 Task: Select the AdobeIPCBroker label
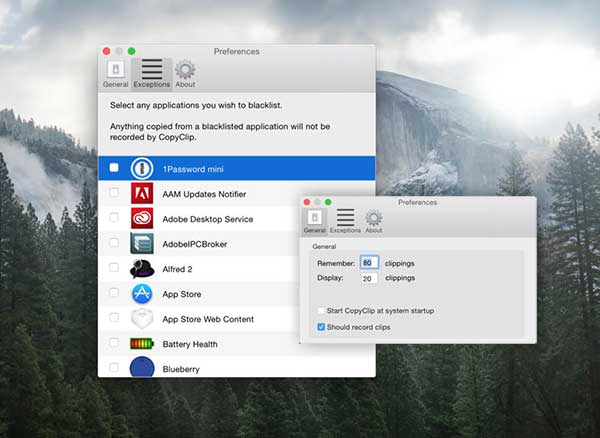click(194, 244)
